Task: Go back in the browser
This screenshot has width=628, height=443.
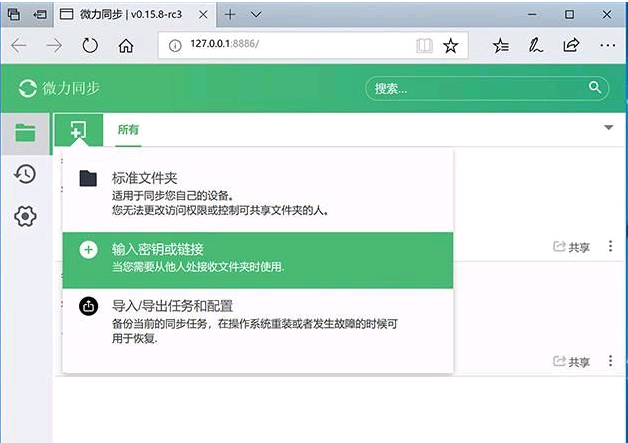Action: point(18,45)
